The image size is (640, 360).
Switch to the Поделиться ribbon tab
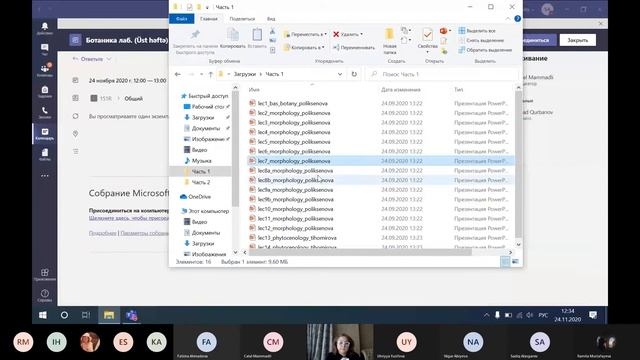click(242, 19)
